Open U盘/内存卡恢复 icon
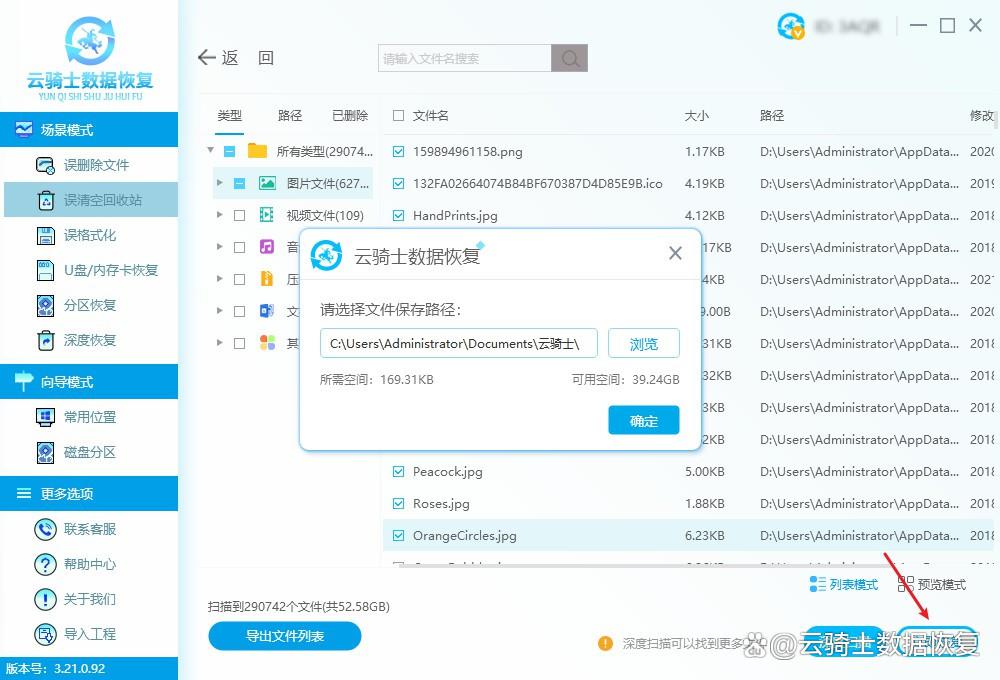Viewport: 1000px width, 680px height. [45, 270]
